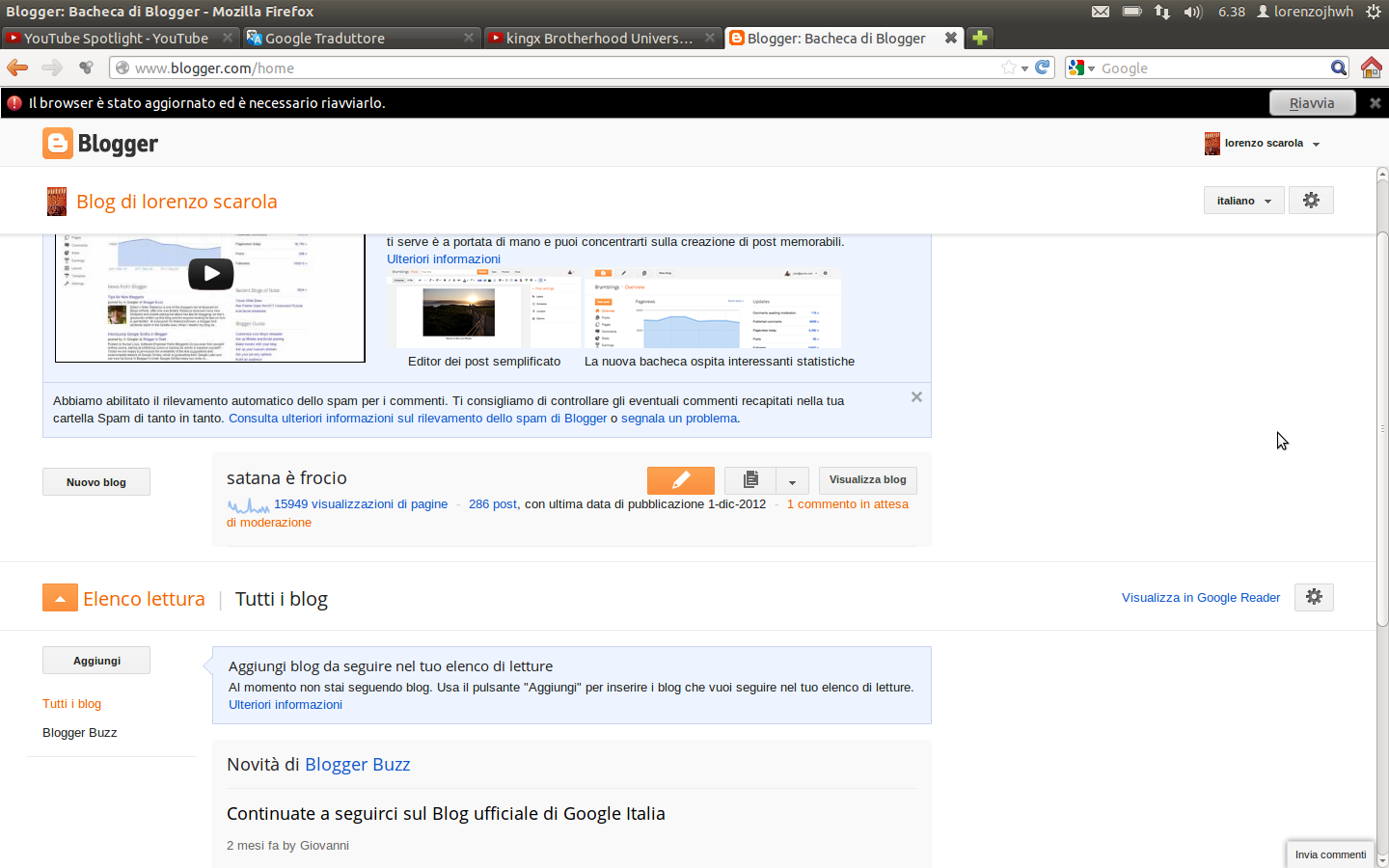Image resolution: width=1389 pixels, height=868 pixels.
Task: Click the Visualizza in Google Reader link
Action: pyautogui.click(x=1200, y=598)
